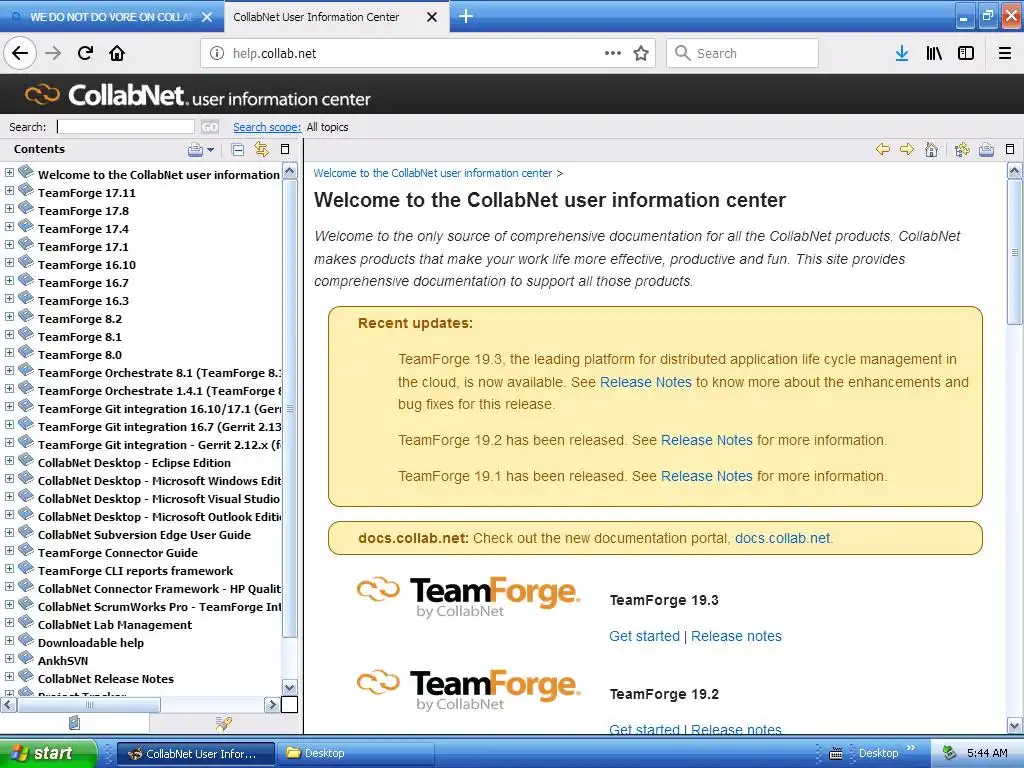Select the CollabNet User Information Center tab
The image size is (1024, 768).
coord(316,17)
